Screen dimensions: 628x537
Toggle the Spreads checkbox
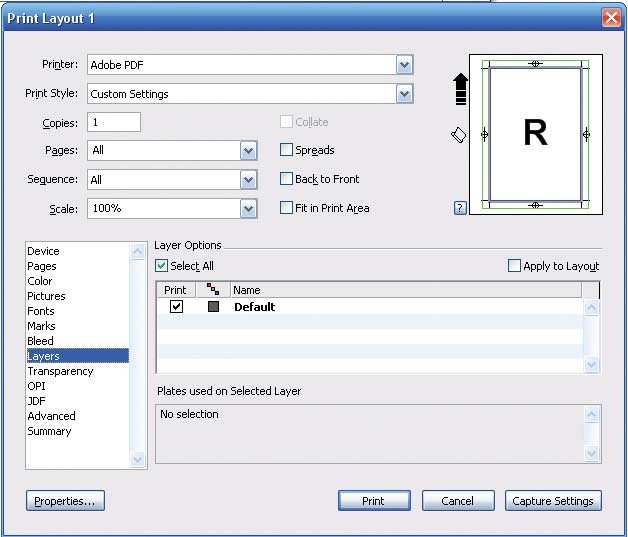tap(286, 150)
